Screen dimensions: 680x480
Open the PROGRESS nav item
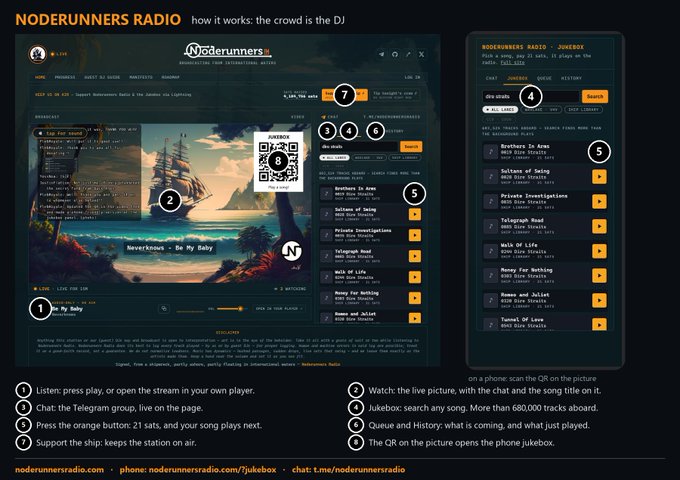[x=65, y=77]
